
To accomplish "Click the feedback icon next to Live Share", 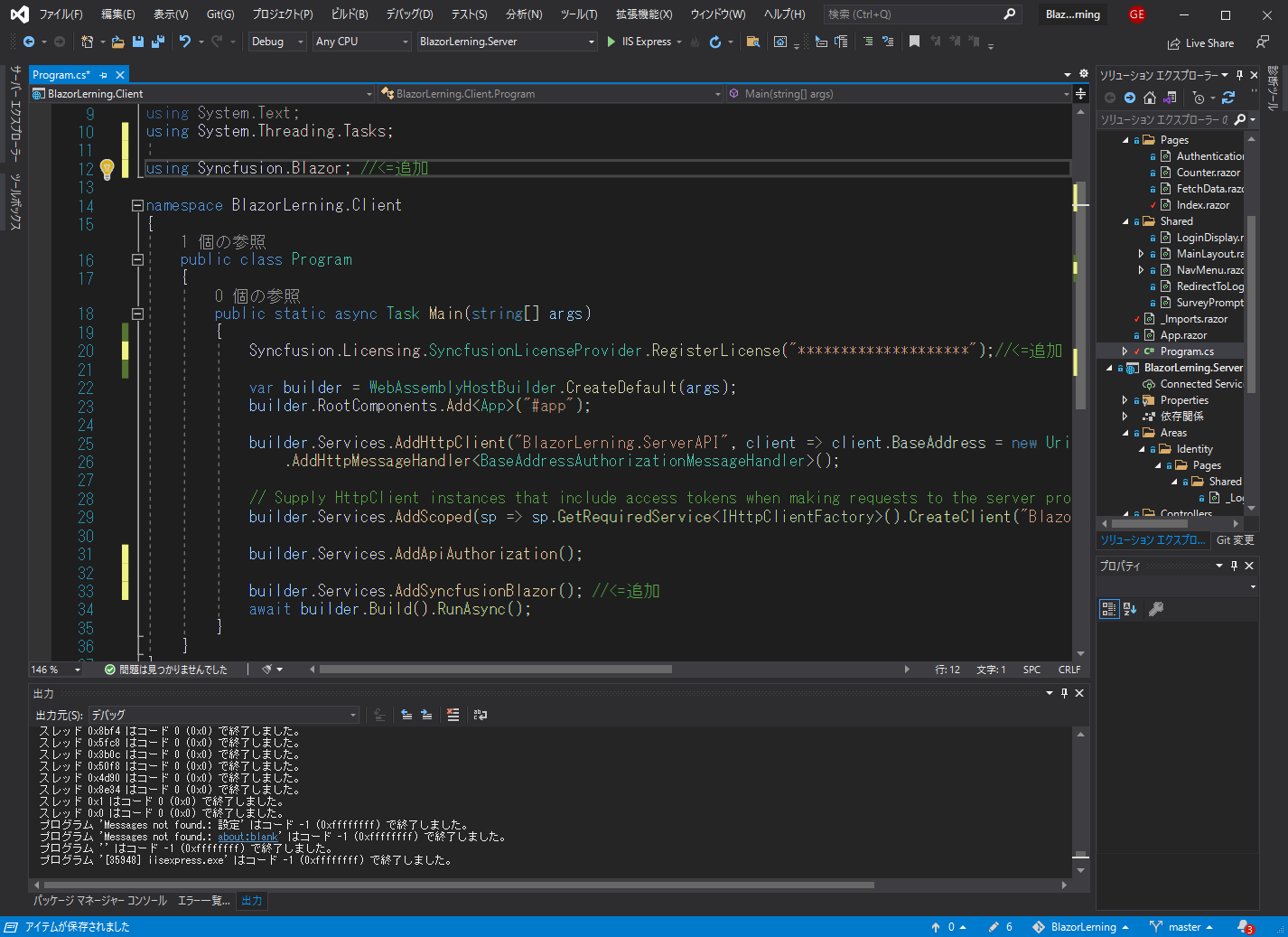I will point(1262,42).
